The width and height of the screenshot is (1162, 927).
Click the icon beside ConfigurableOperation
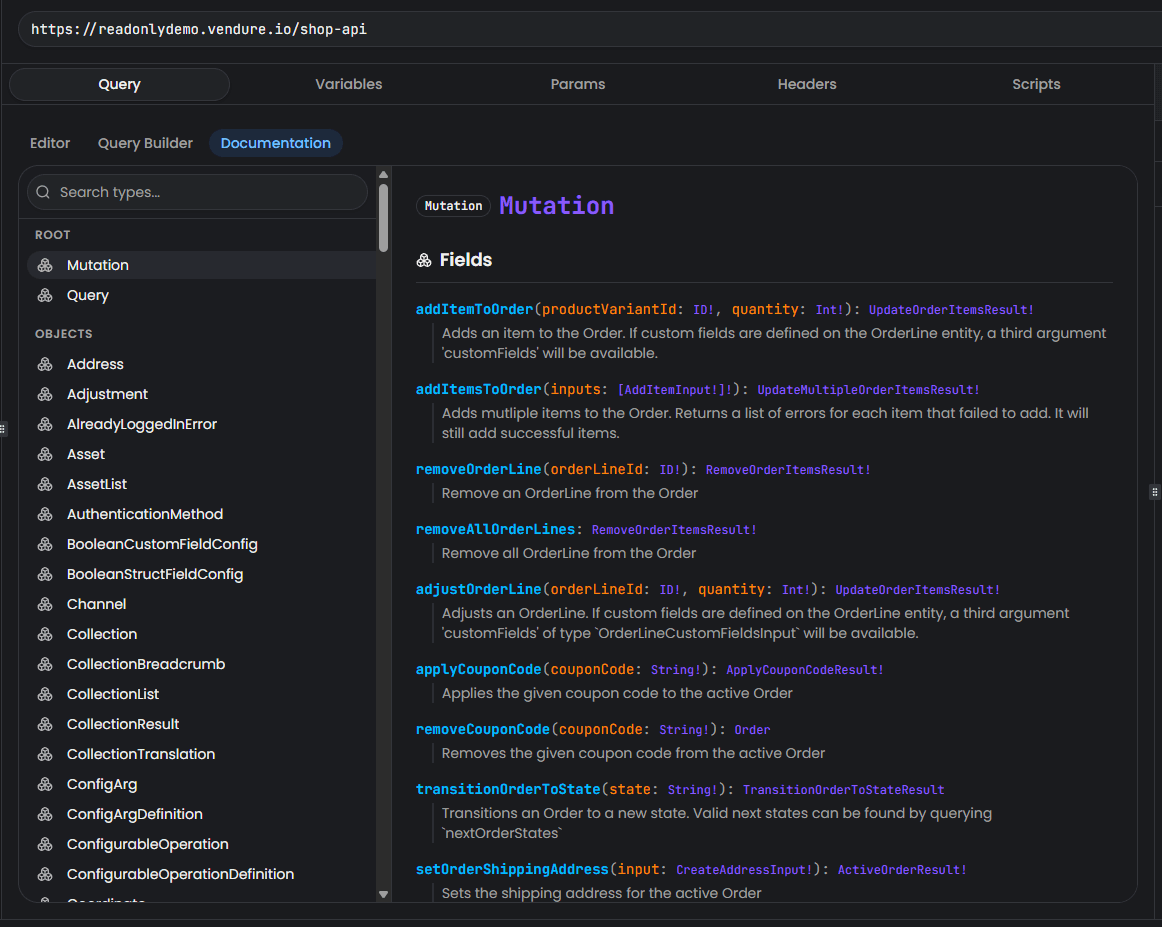point(45,845)
